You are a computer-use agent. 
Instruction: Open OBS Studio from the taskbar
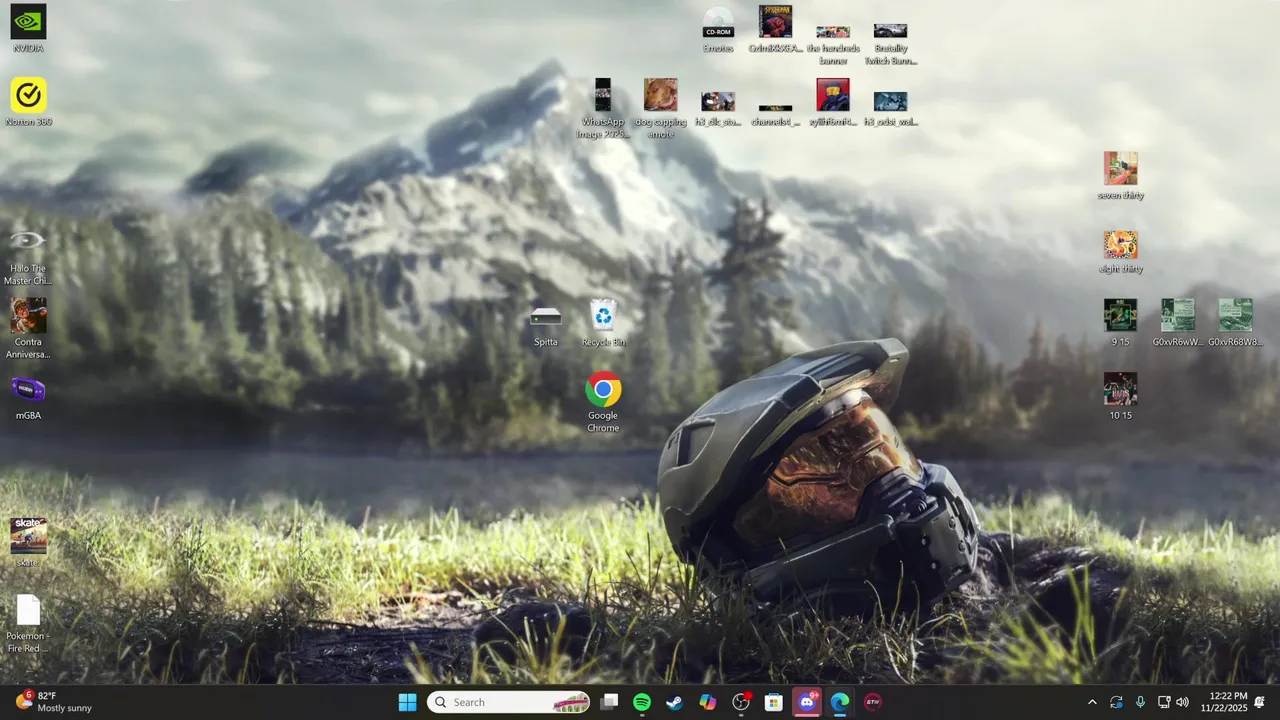(741, 702)
